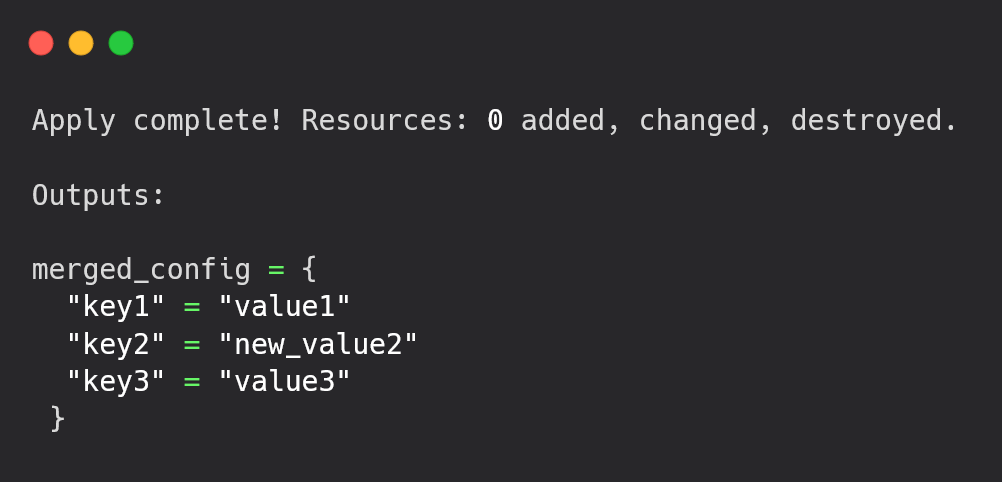Select the "key1" map key
This screenshot has height=482, width=1002.
116,307
